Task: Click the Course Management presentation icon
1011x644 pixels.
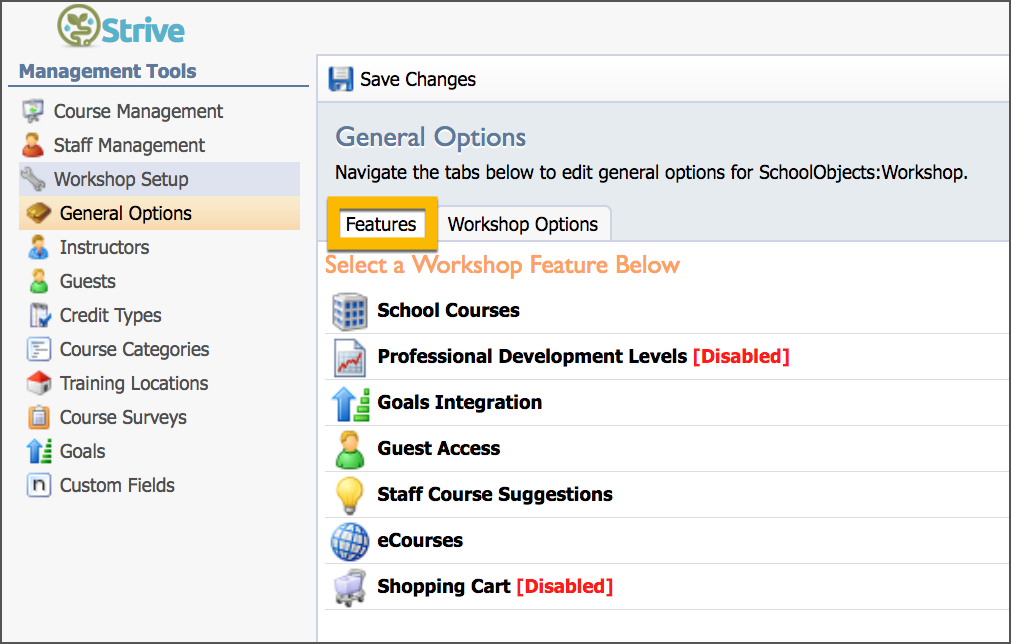Action: click(x=33, y=111)
